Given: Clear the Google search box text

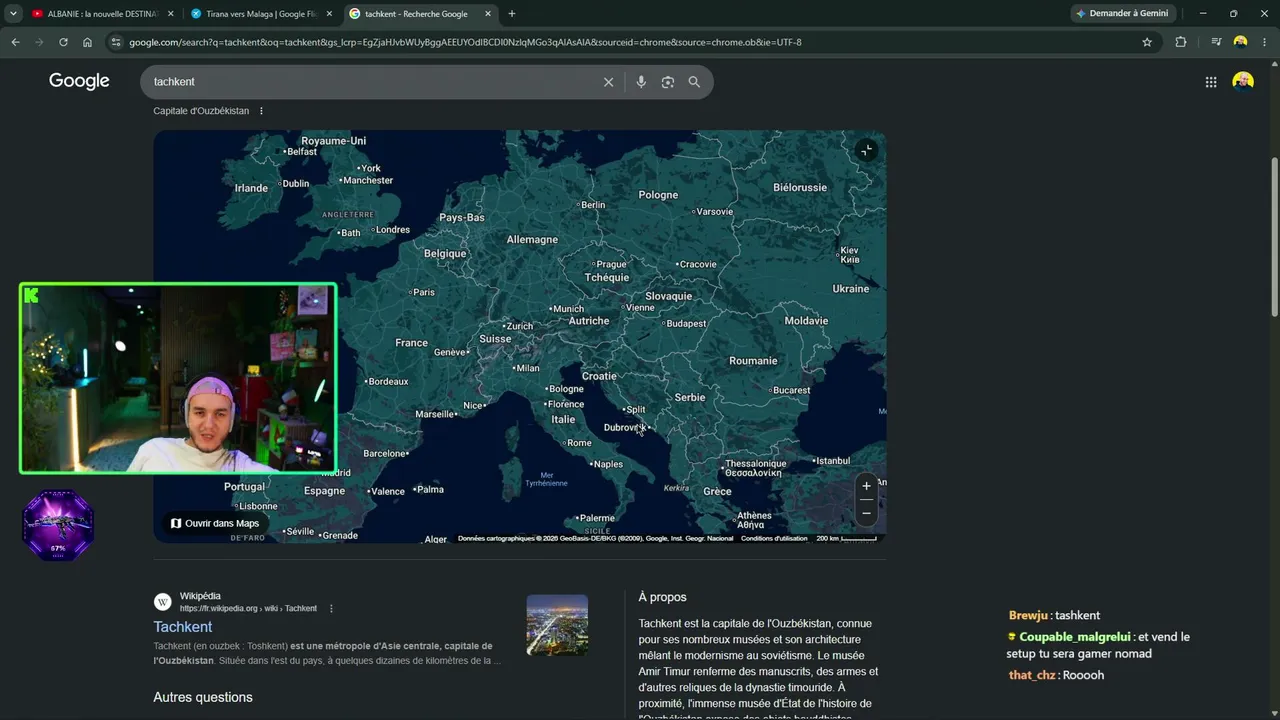Looking at the screenshot, I should (608, 82).
